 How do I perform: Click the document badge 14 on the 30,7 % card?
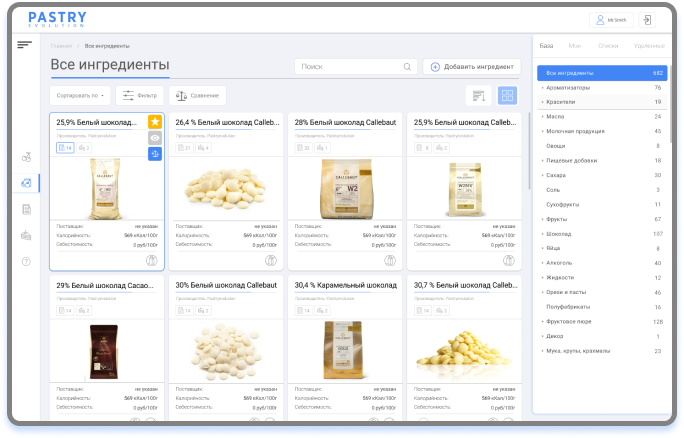[423, 311]
